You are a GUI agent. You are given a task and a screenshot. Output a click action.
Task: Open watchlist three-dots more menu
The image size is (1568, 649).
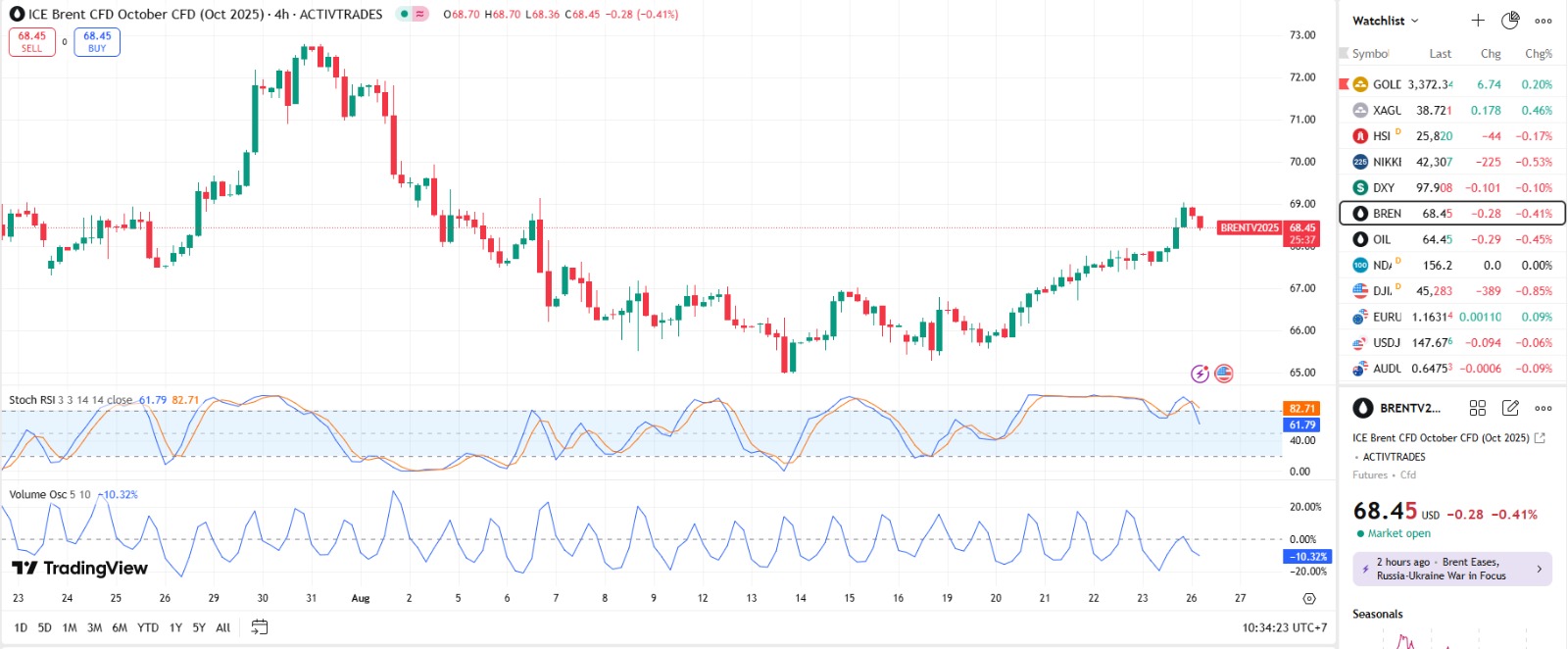(1543, 21)
